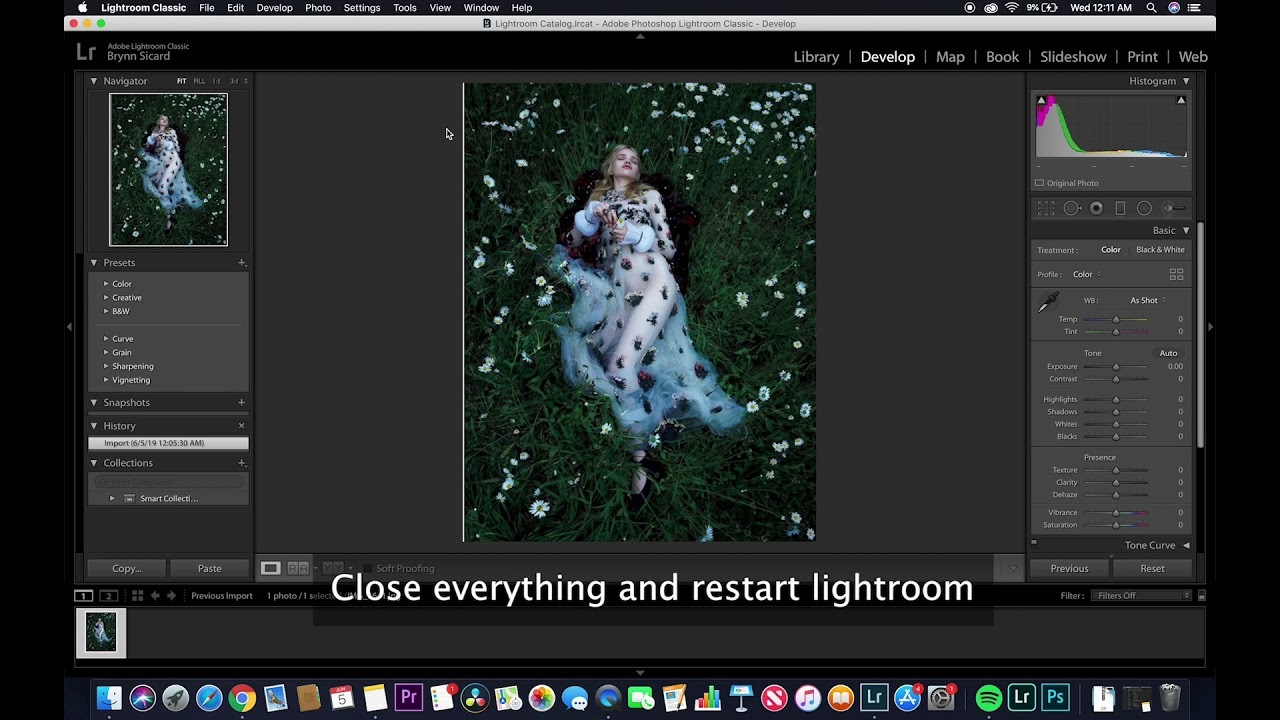Switch to the Library module
1280x720 pixels.
pyautogui.click(x=816, y=57)
